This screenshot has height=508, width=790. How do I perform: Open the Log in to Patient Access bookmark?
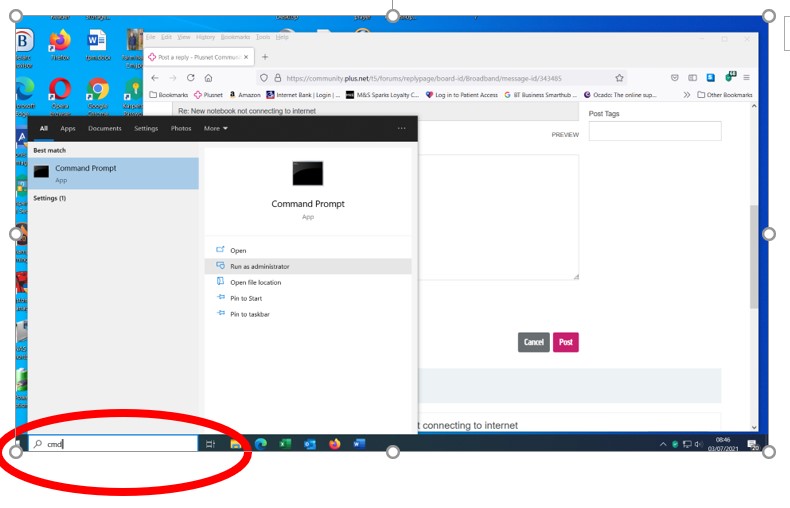(x=462, y=95)
